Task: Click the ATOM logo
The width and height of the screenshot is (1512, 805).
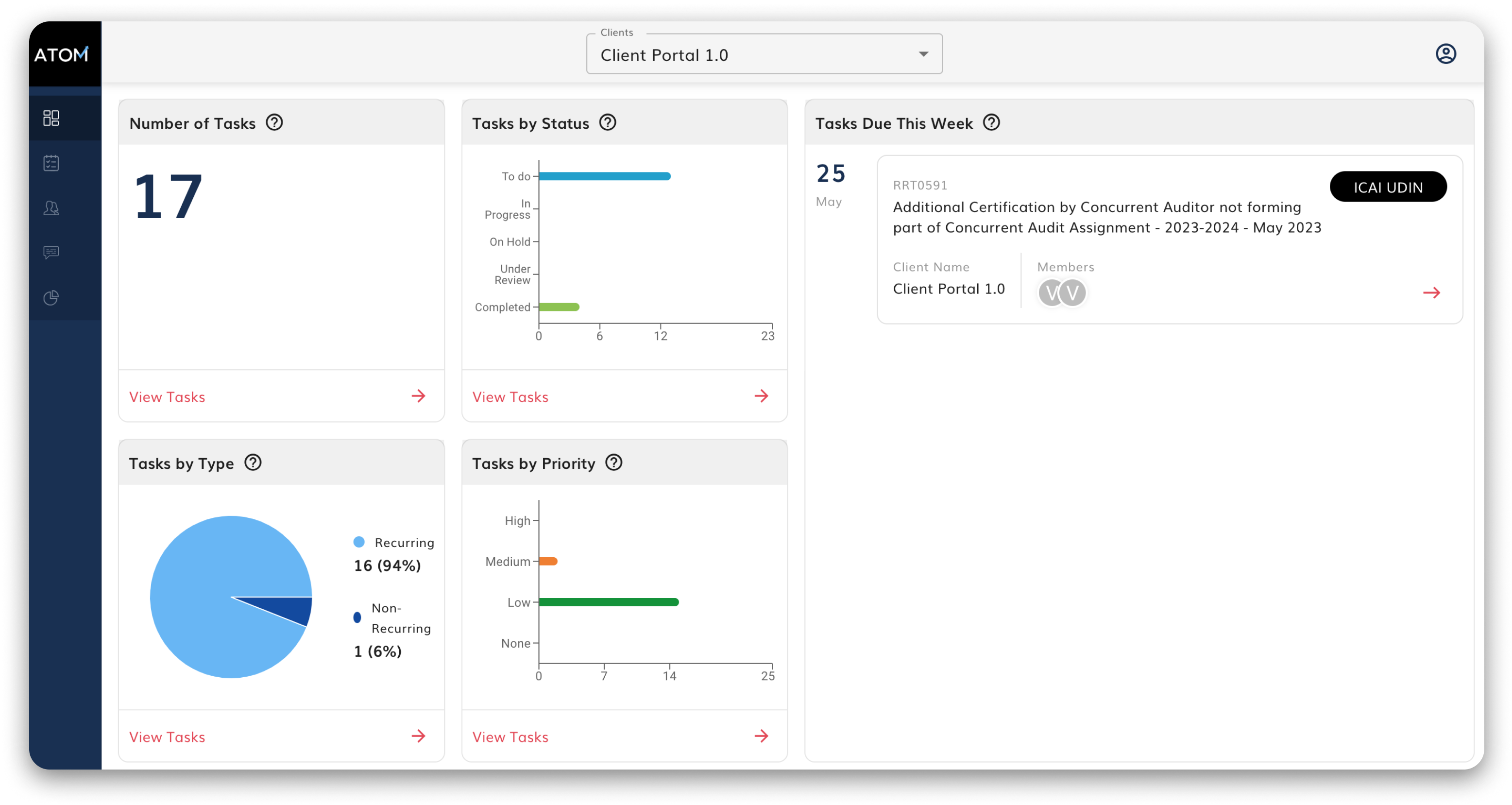Action: point(62,54)
